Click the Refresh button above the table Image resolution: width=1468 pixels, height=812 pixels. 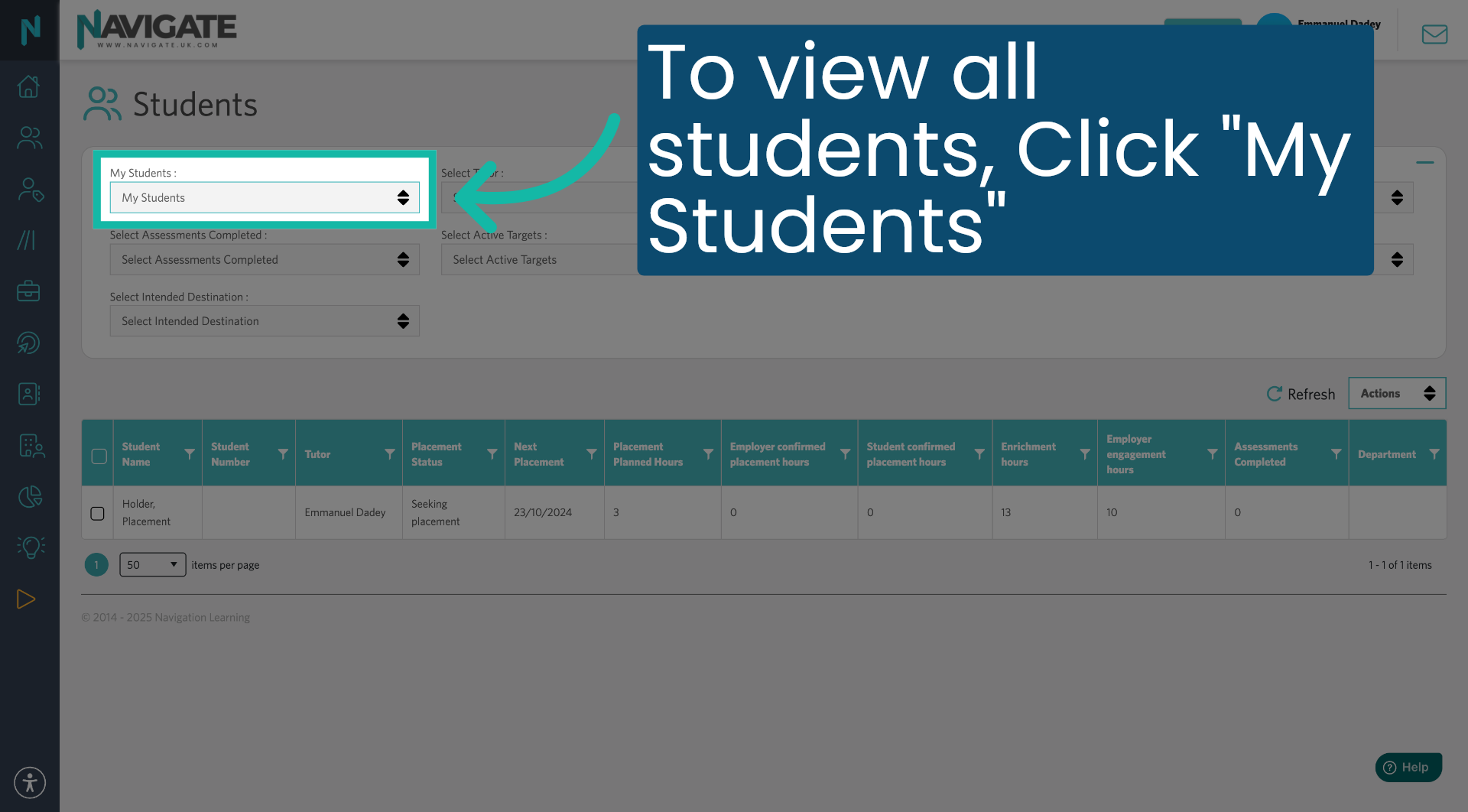1301,394
